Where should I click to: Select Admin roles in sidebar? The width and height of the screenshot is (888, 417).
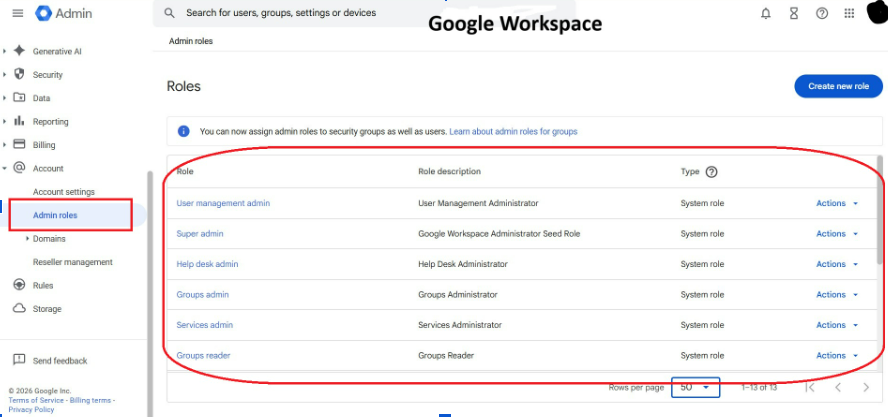[x=55, y=215]
